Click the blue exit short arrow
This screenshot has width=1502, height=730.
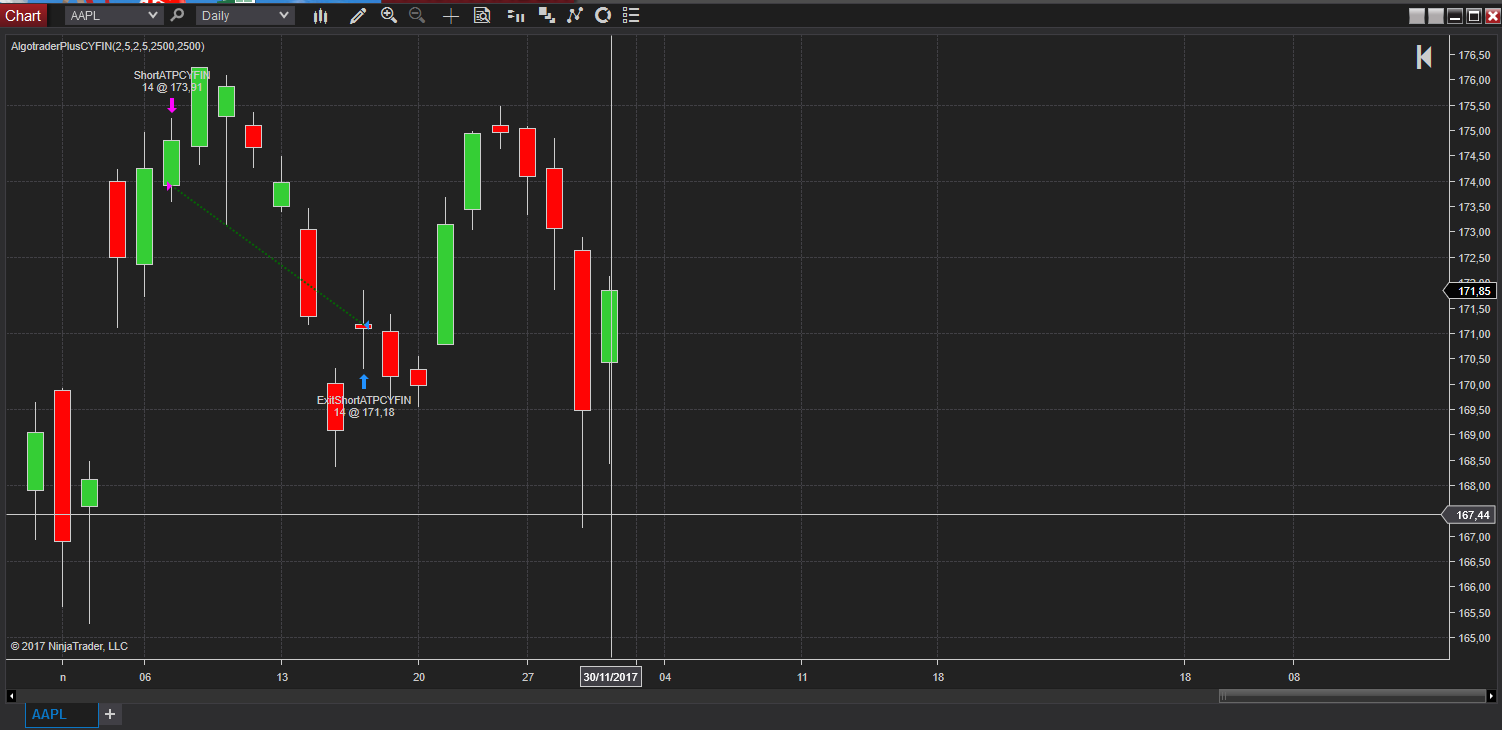click(x=364, y=381)
